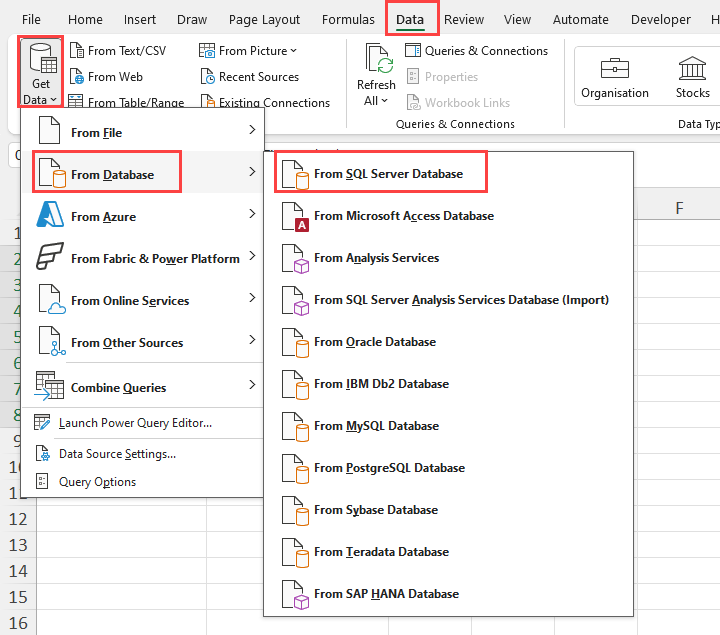This screenshot has height=635, width=720.
Task: Open the From Picture dropdown arrow
Action: pos(294,51)
